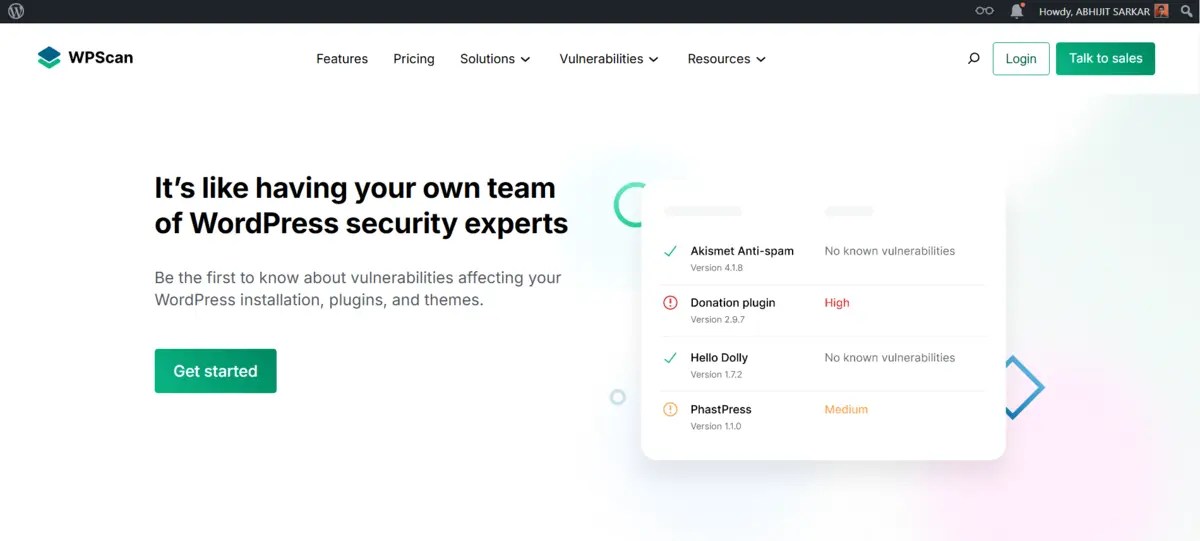Select the Donation plugin name
Viewport: 1200px width, 541px height.
[733, 303]
